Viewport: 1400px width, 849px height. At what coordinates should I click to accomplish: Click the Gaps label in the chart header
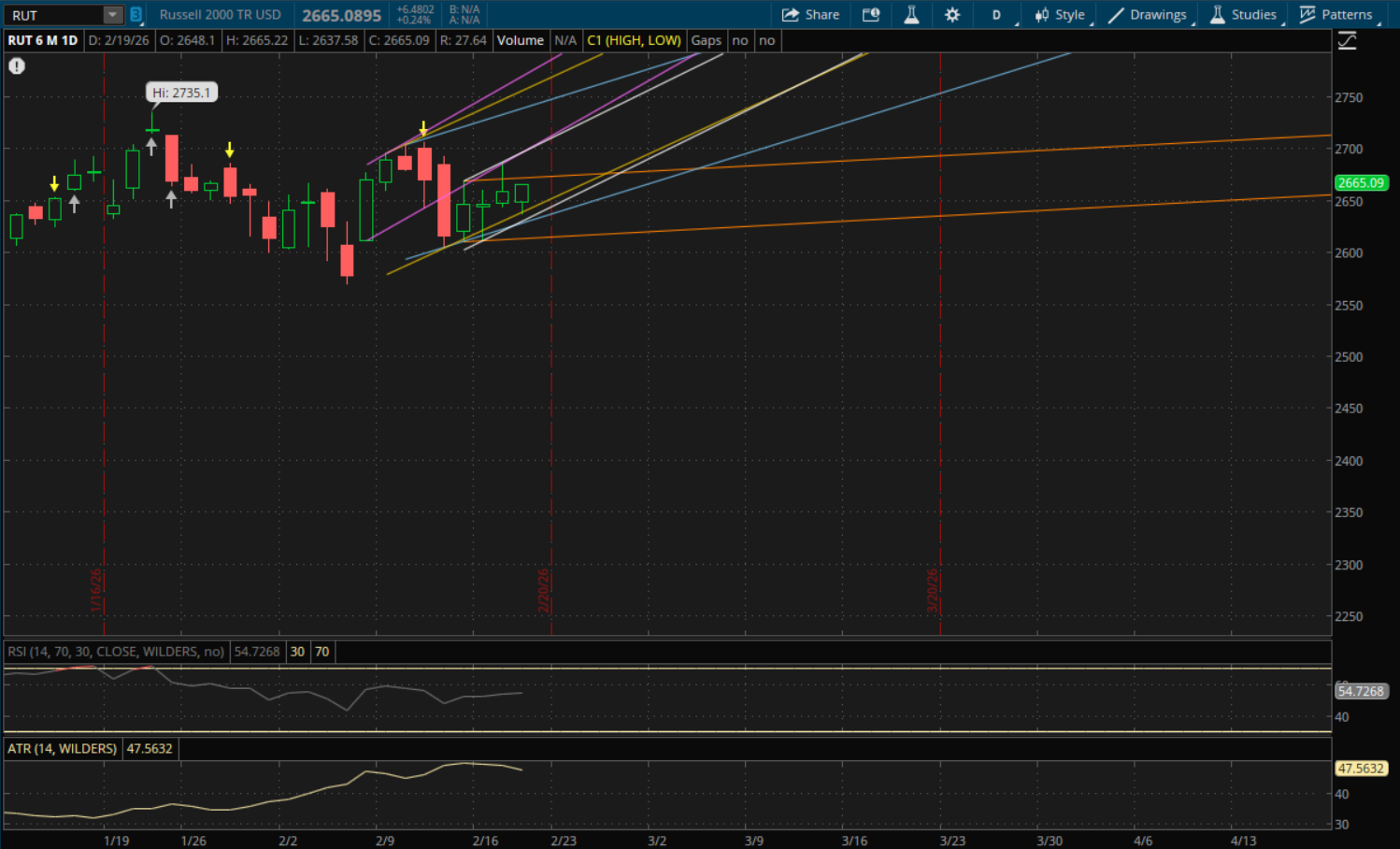click(706, 41)
